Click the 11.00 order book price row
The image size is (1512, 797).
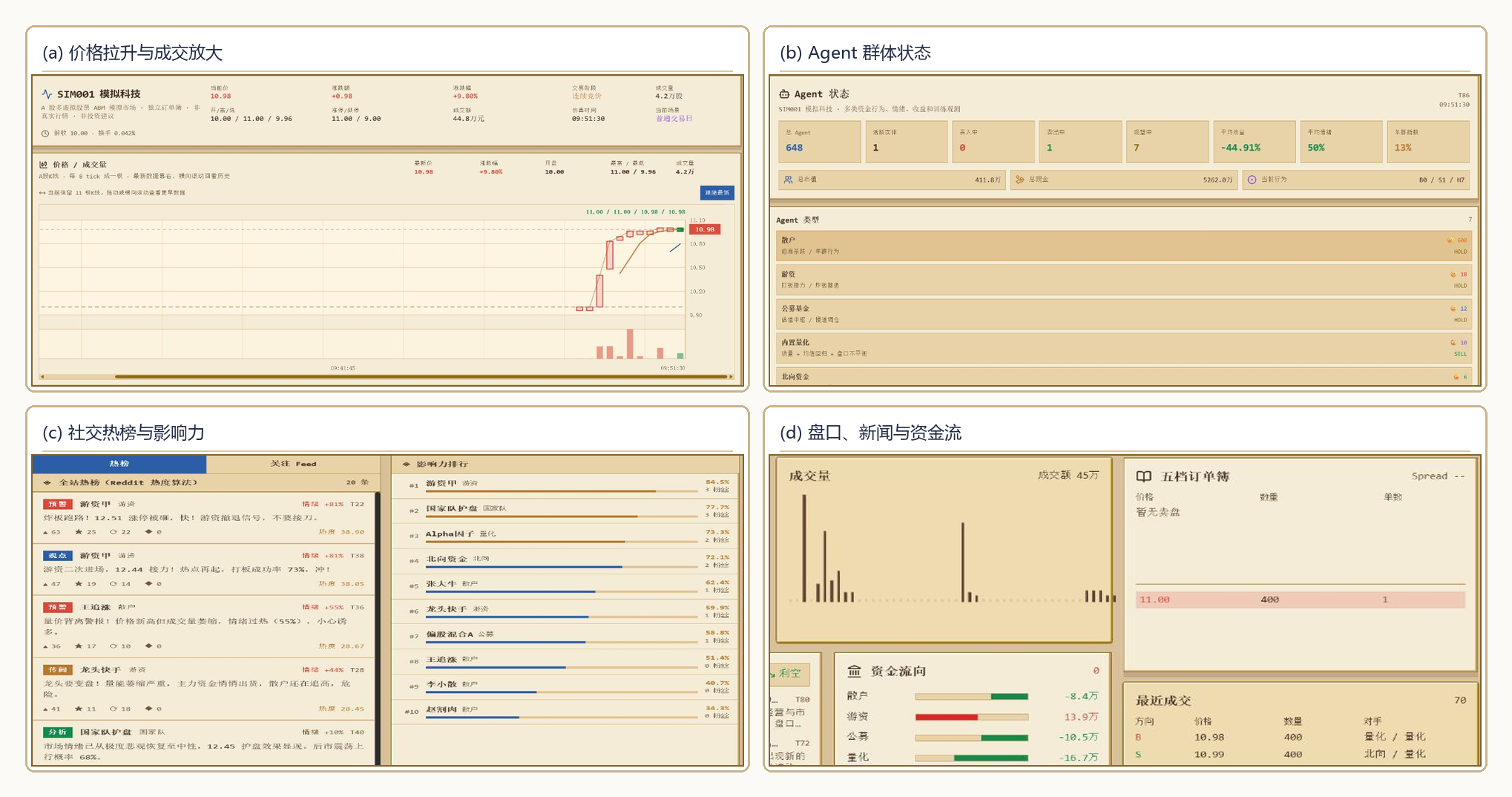1300,600
